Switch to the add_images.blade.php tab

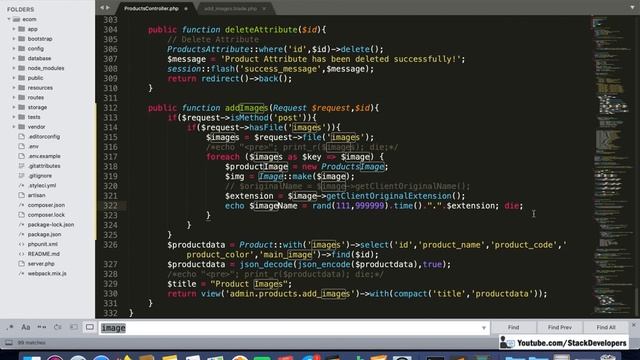pyautogui.click(x=231, y=9)
